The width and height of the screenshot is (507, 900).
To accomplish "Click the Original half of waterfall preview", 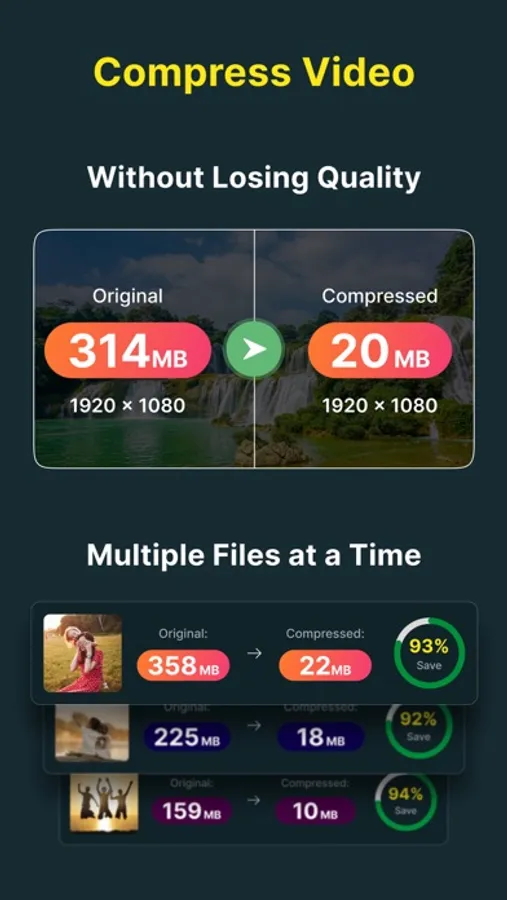I will [x=144, y=349].
